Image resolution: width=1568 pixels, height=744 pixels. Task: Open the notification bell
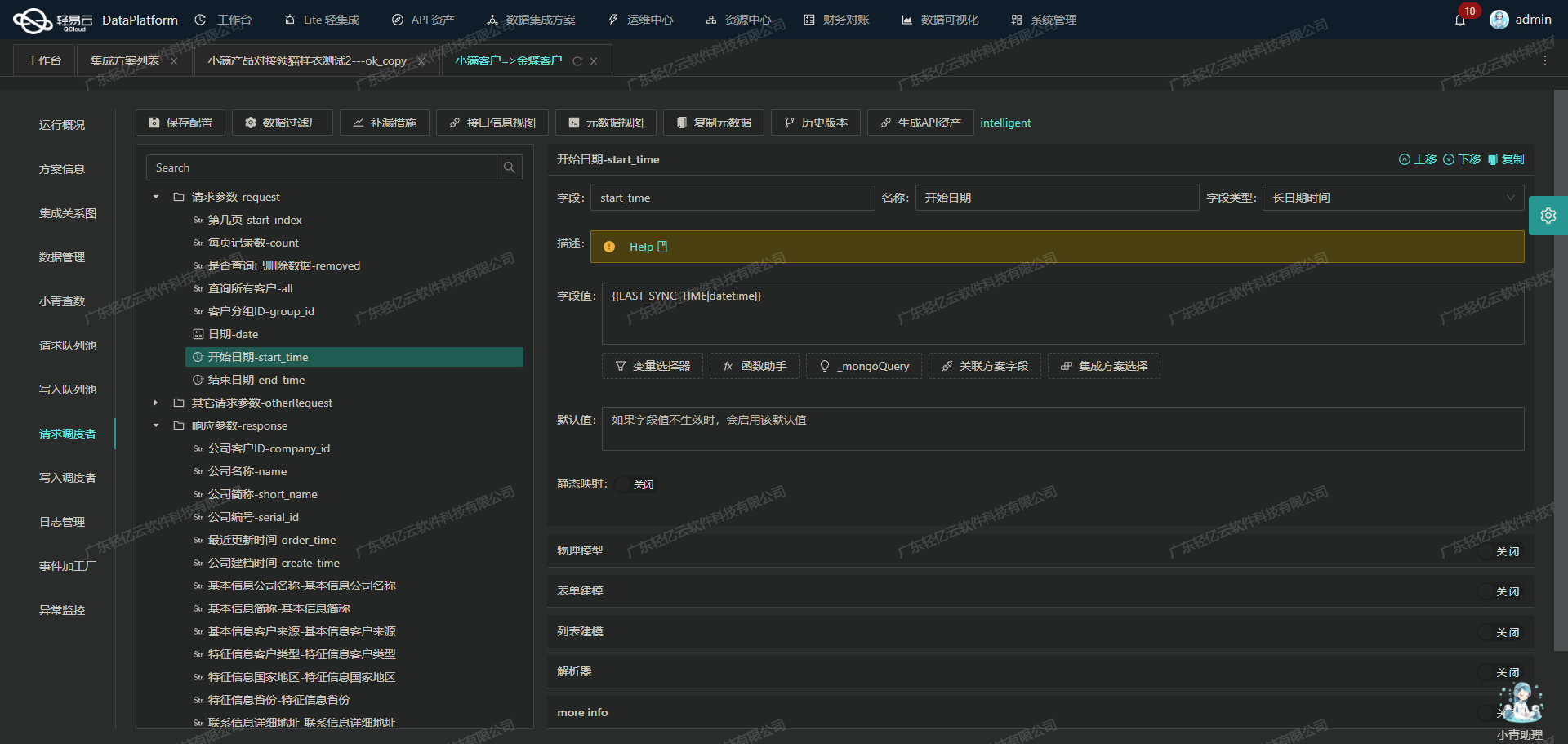[1460, 20]
